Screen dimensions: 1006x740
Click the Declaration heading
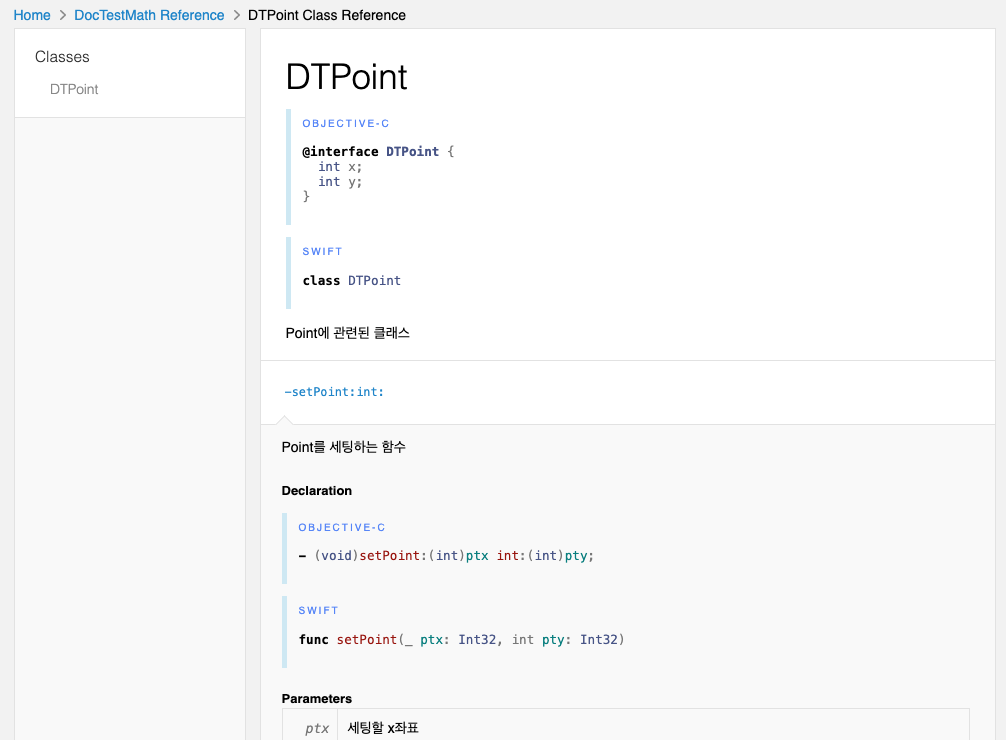[x=316, y=490]
